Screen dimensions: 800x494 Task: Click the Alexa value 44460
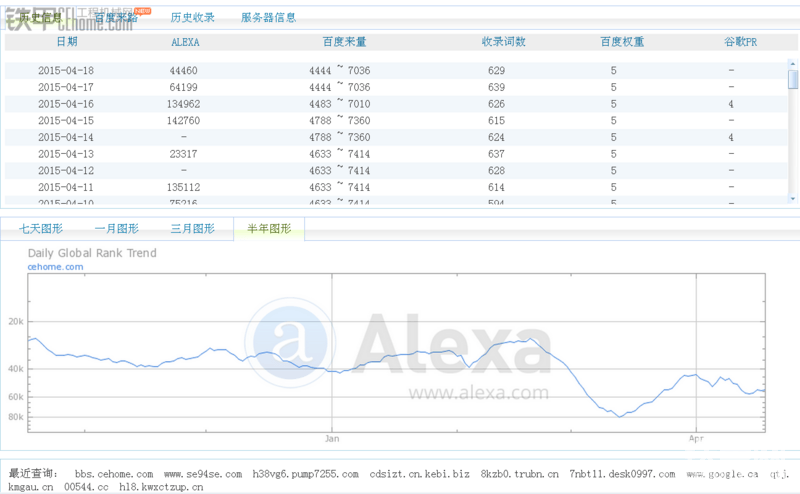184,70
